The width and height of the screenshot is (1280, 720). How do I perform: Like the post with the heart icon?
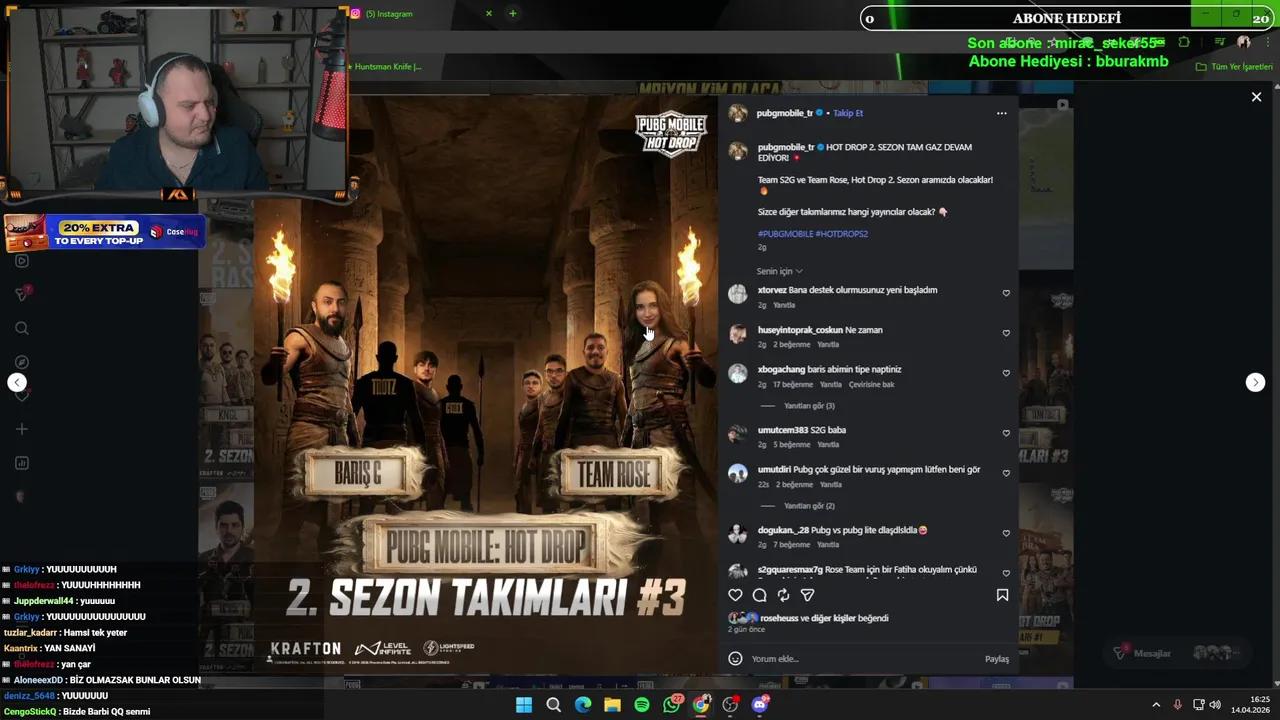pos(735,595)
